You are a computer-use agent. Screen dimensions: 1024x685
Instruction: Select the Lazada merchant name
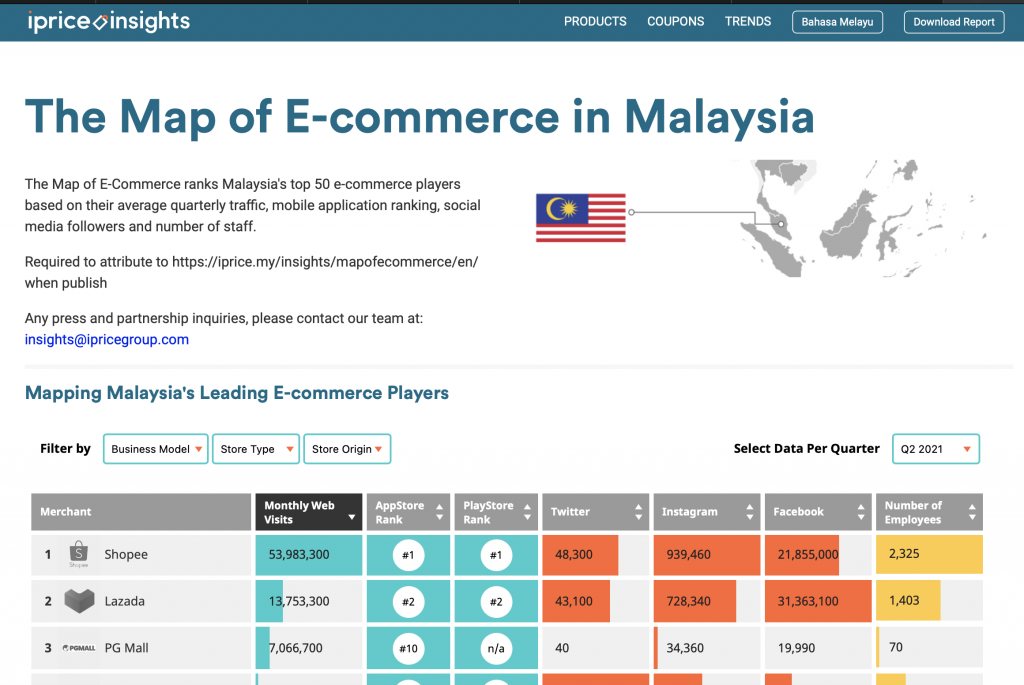point(125,601)
